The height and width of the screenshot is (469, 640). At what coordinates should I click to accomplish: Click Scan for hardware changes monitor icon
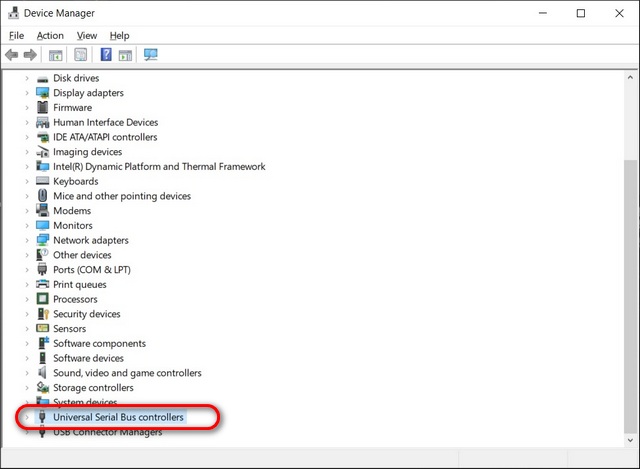click(x=151, y=54)
